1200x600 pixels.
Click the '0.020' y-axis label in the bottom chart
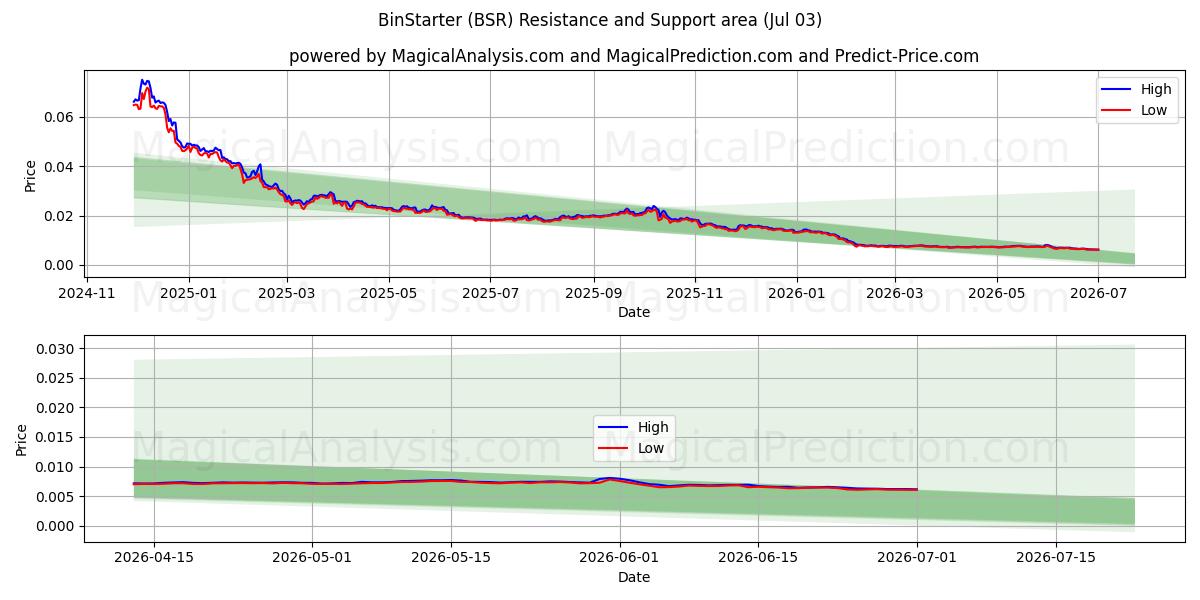[x=57, y=408]
